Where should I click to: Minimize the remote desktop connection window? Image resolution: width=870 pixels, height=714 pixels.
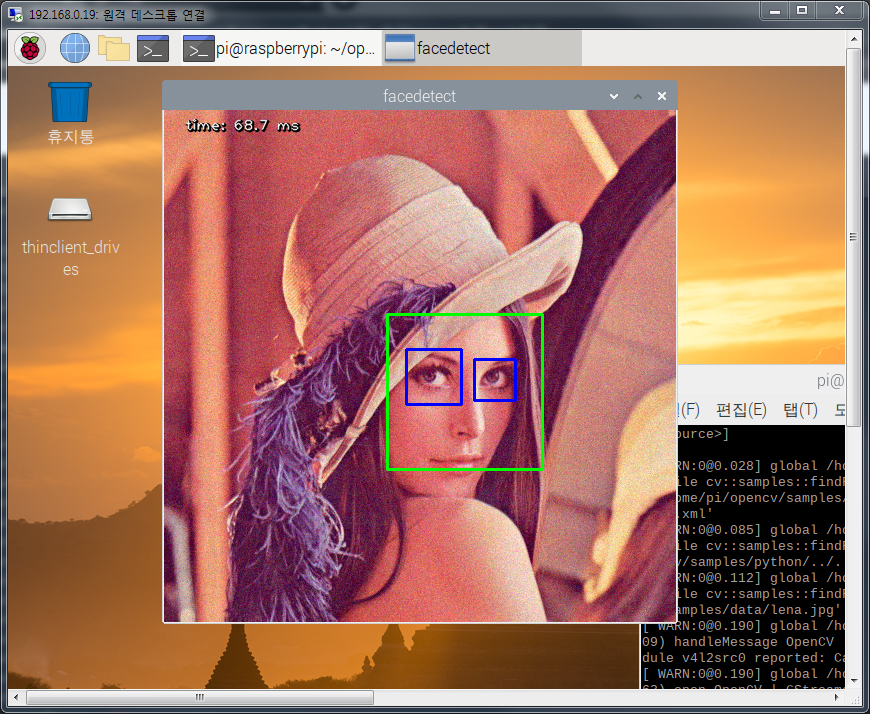pyautogui.click(x=775, y=11)
